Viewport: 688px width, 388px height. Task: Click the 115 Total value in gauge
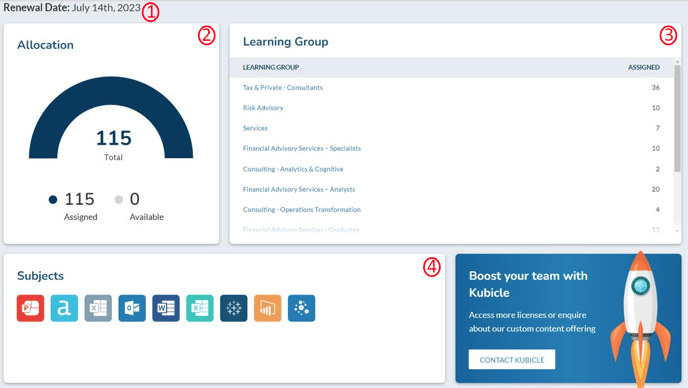click(x=114, y=138)
